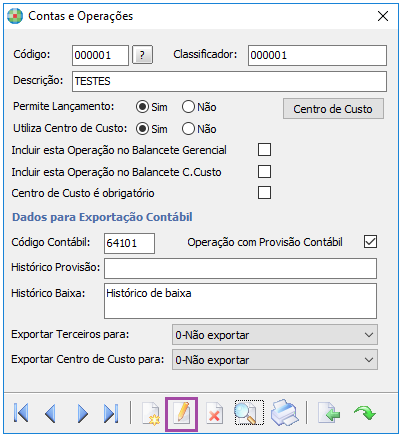401x435 pixels.
Task: Delete the record using the red X icon
Action: (x=214, y=414)
